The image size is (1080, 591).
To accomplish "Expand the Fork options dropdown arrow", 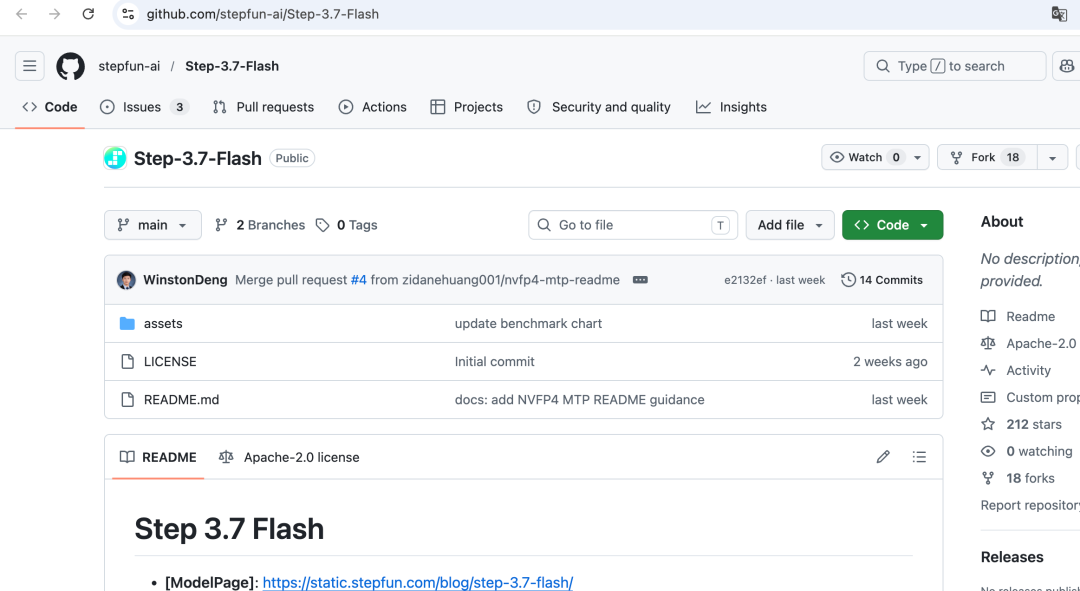I will click(x=1052, y=157).
